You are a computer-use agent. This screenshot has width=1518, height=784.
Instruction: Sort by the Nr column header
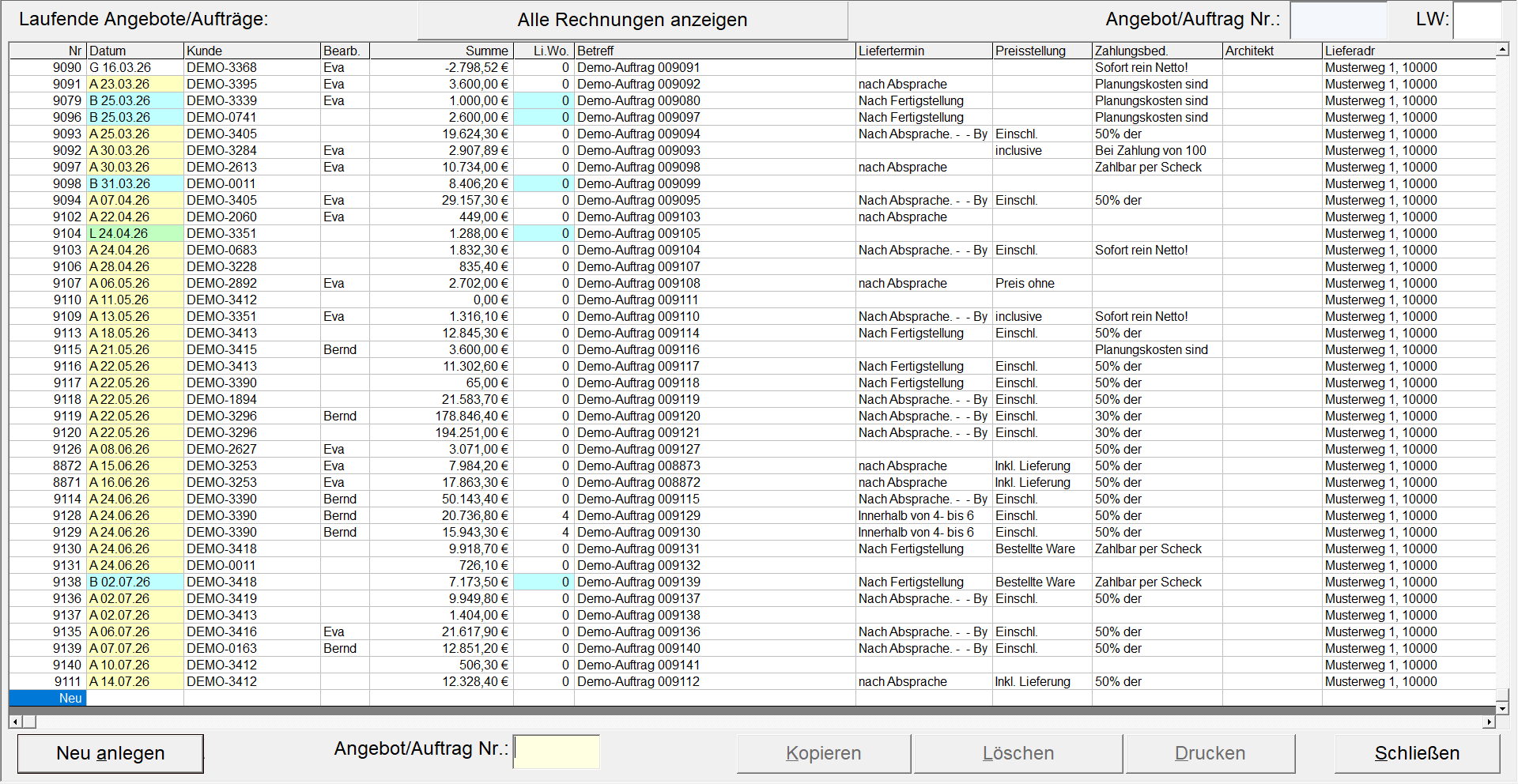[x=47, y=51]
